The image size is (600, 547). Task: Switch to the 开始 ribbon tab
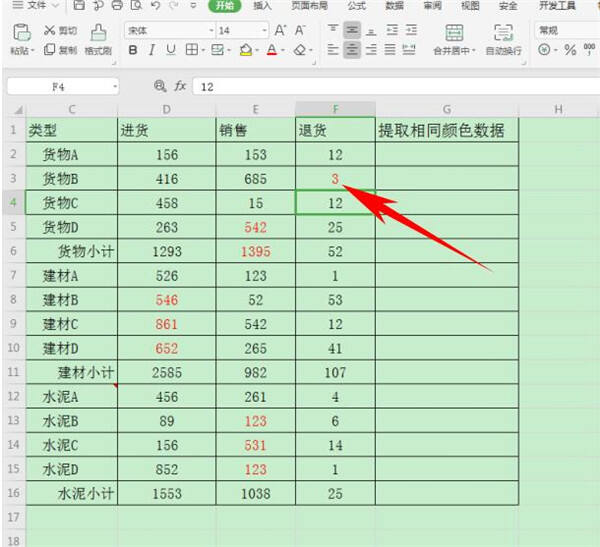pyautogui.click(x=224, y=5)
